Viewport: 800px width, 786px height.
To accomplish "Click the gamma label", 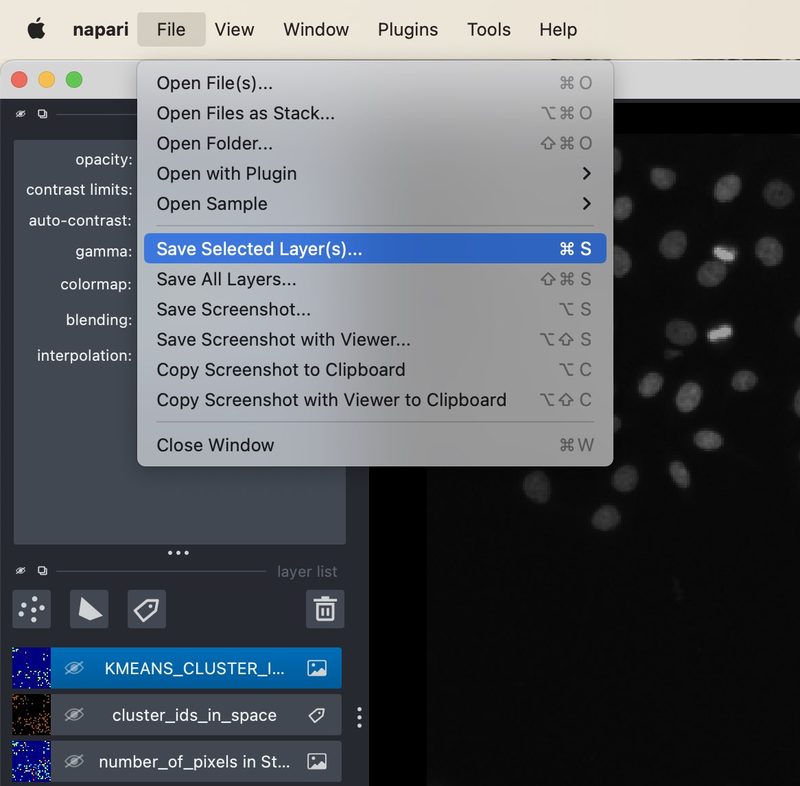I will 104,251.
